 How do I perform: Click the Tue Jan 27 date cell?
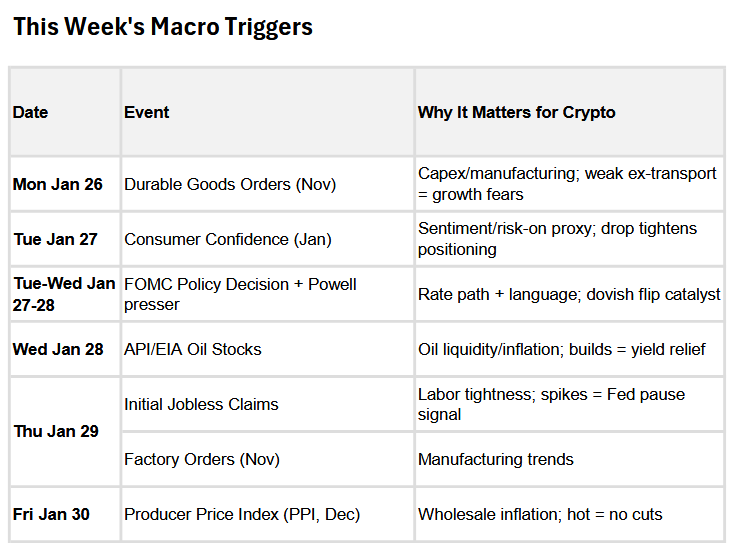(58, 239)
